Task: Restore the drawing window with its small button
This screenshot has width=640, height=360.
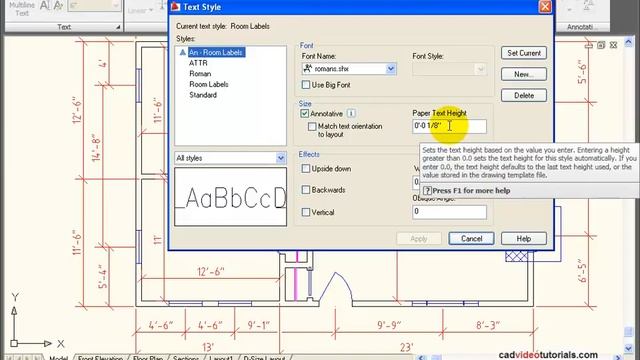Action: point(601,45)
